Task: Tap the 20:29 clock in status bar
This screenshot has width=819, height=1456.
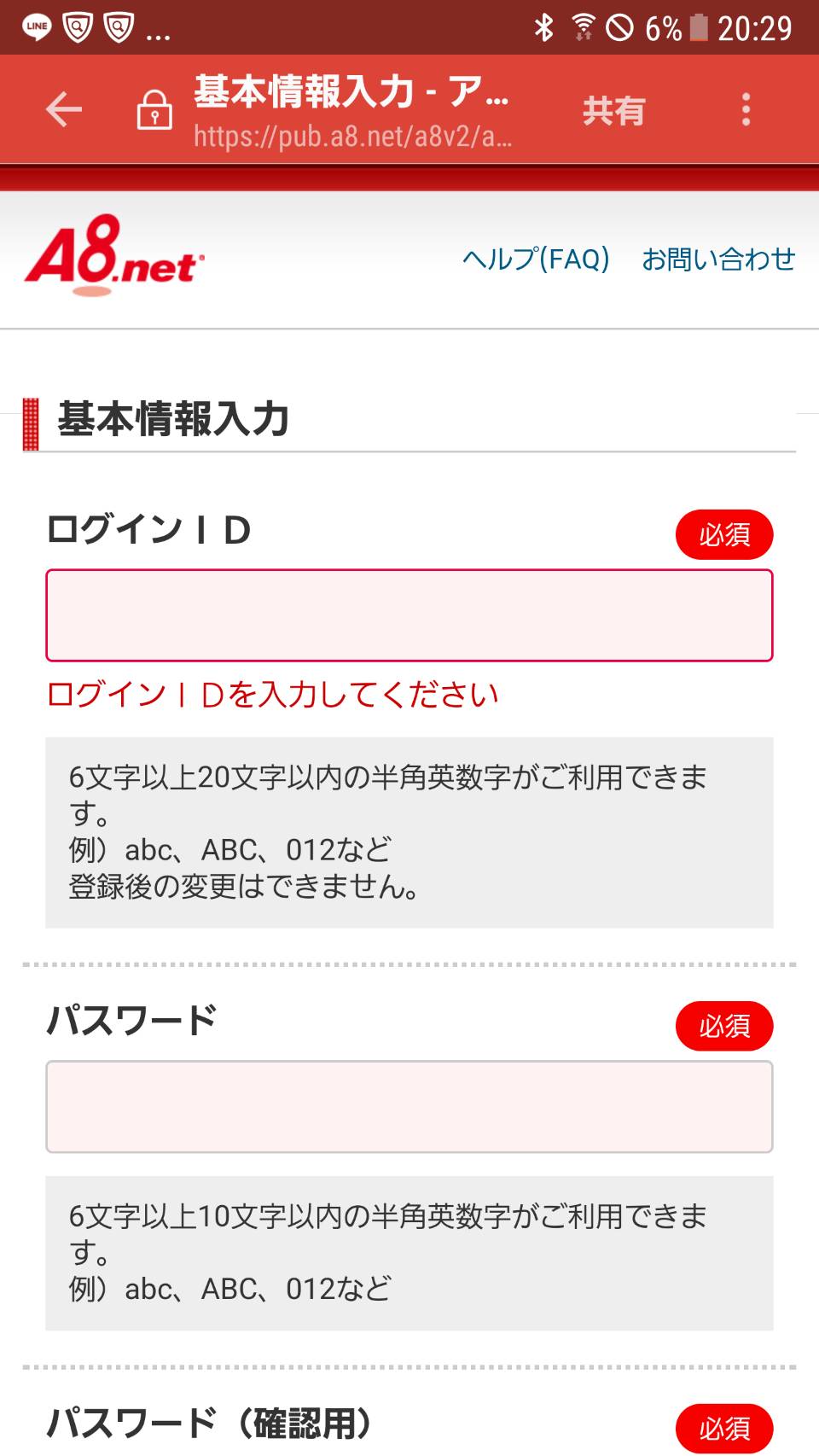Action: (754, 29)
